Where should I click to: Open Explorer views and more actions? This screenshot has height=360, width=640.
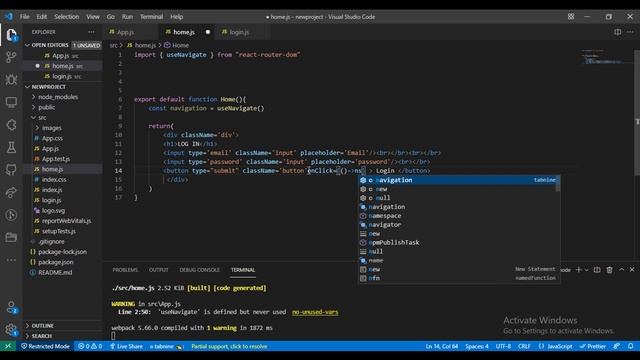click(x=91, y=32)
